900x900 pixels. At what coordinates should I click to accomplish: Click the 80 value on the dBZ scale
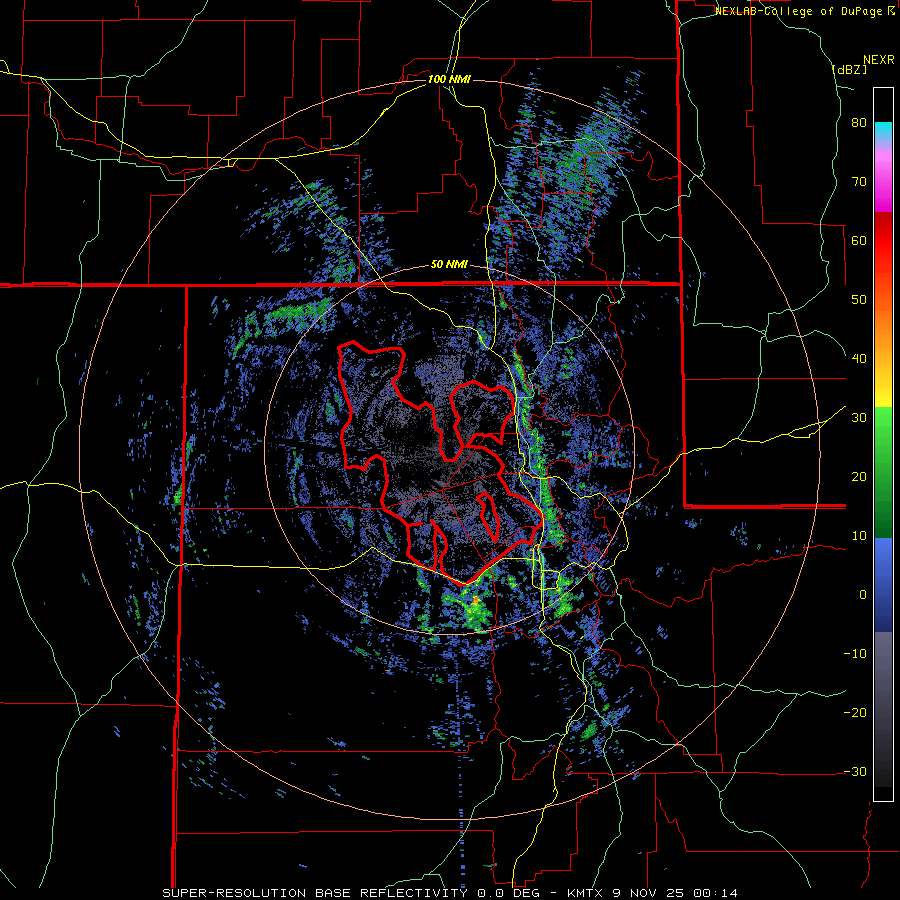(x=859, y=122)
